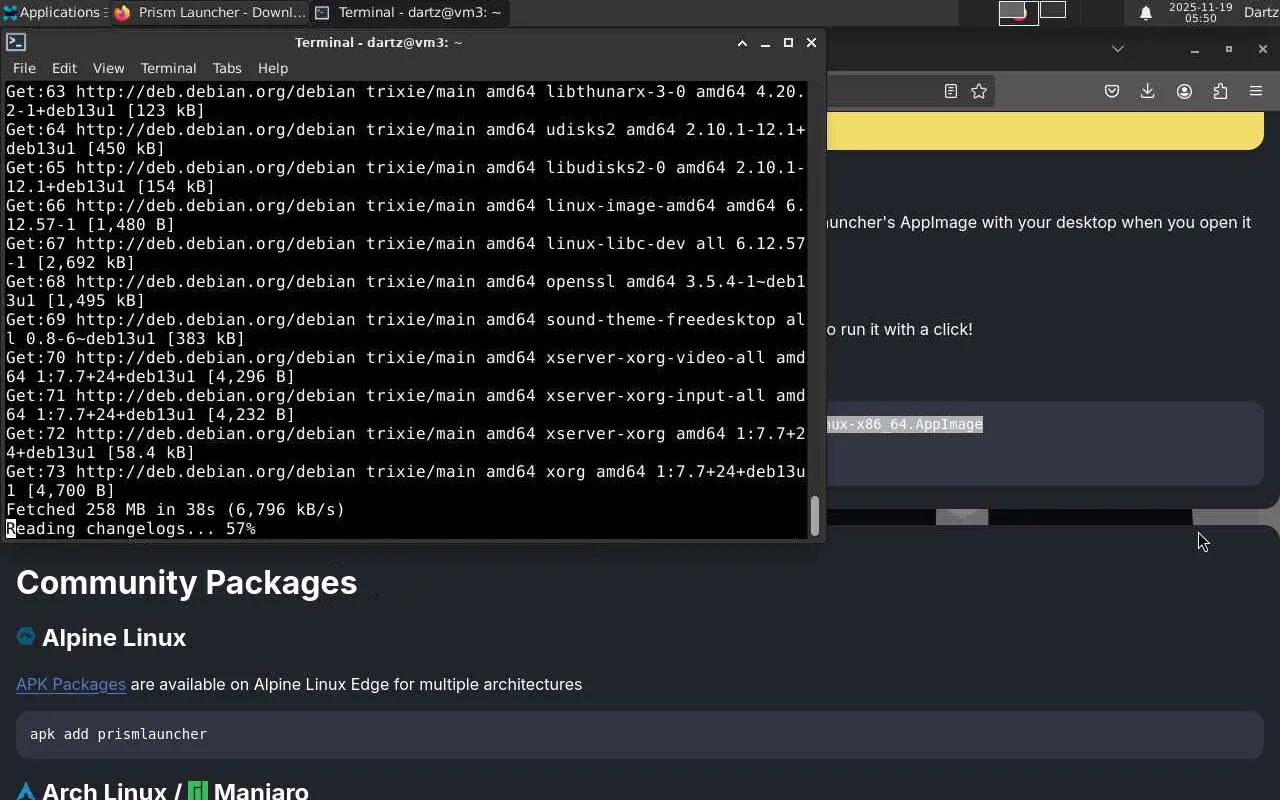Maximize the Terminal window
This screenshot has width=1280, height=800.
(x=788, y=43)
